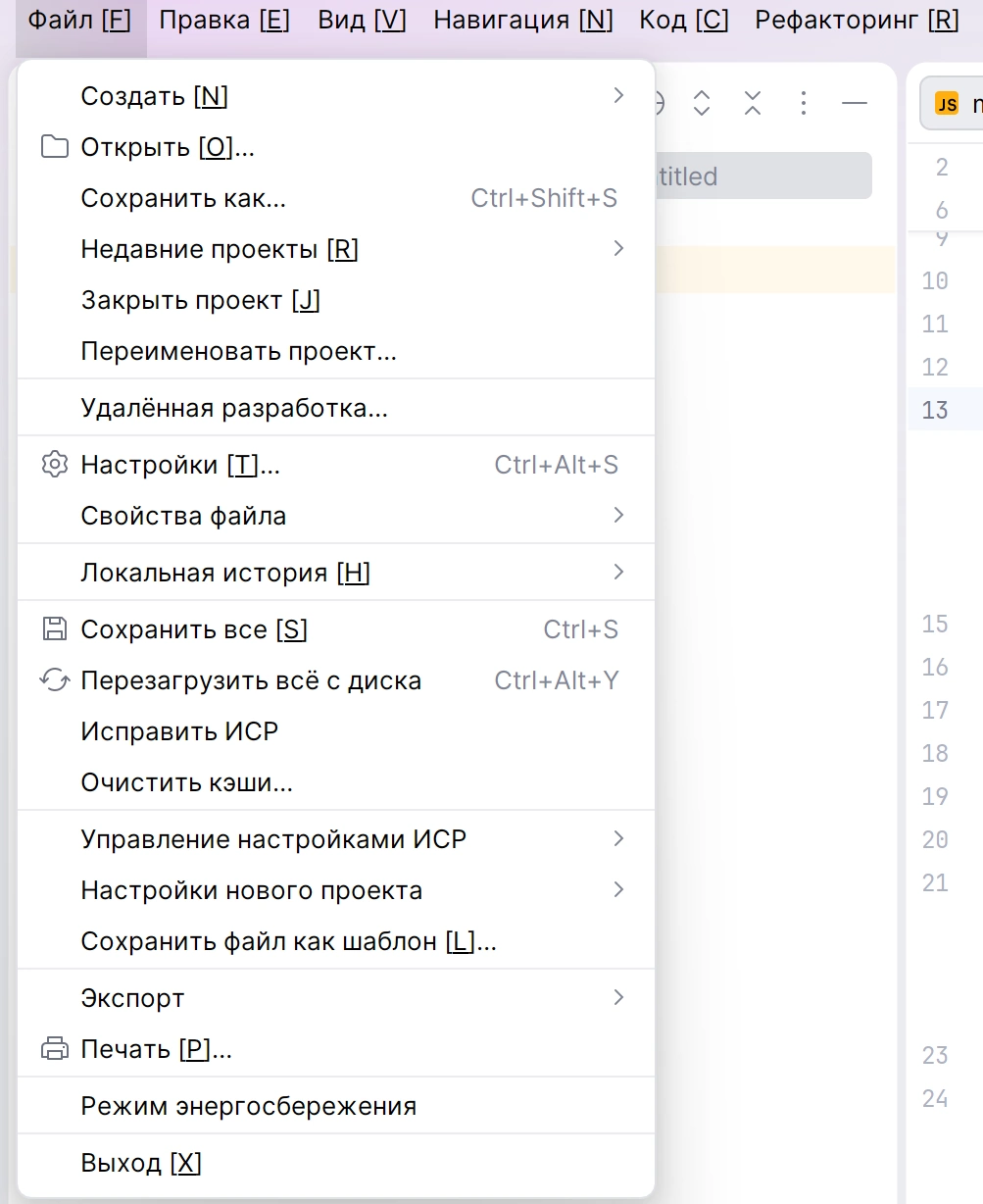Click the gear icon beside "Настройки"
The width and height of the screenshot is (983, 1204).
pos(55,465)
